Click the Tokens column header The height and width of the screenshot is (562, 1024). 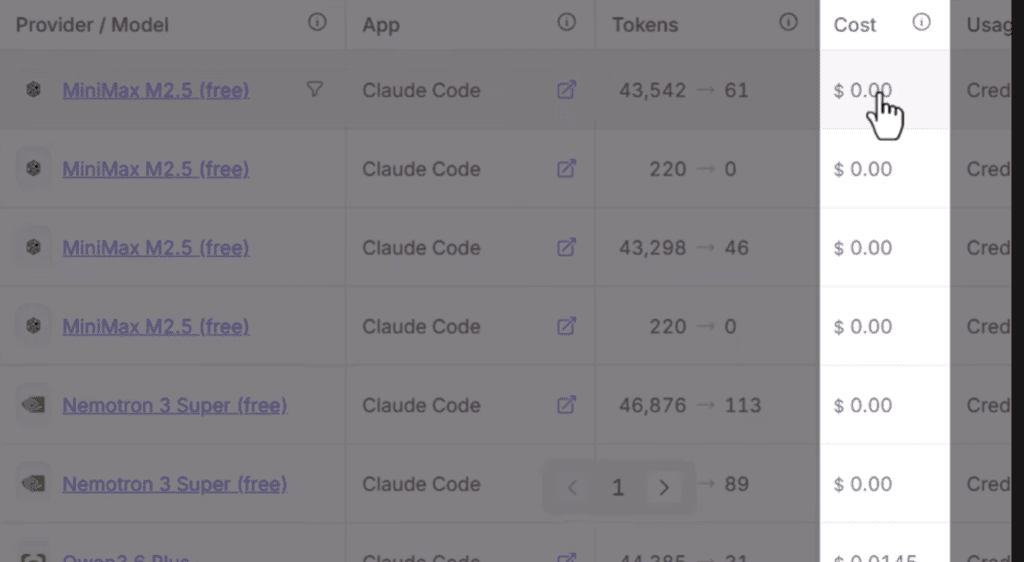click(x=645, y=25)
